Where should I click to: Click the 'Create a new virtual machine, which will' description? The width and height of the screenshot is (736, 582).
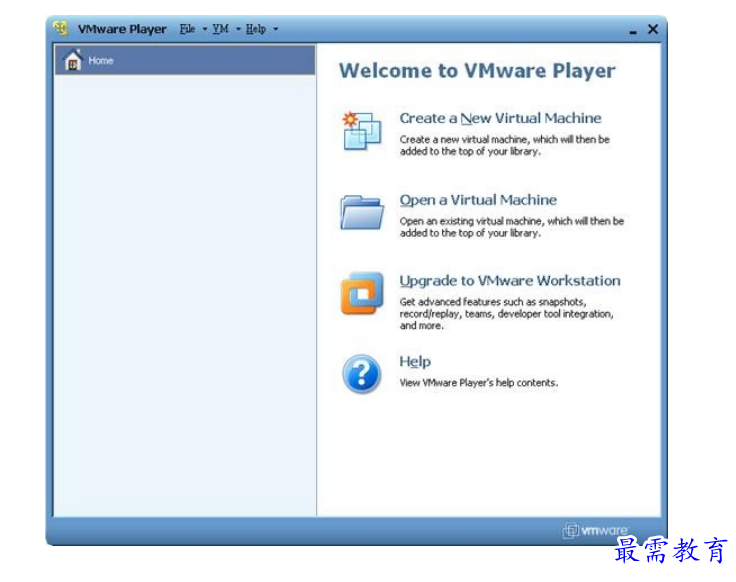click(x=505, y=145)
